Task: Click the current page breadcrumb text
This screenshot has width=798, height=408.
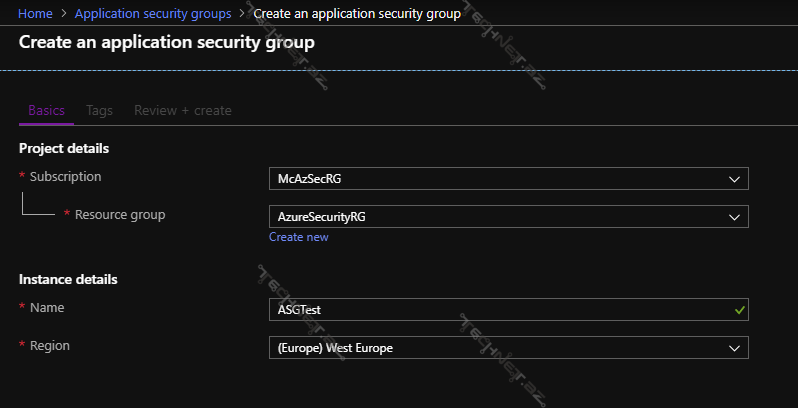Action: (x=357, y=14)
